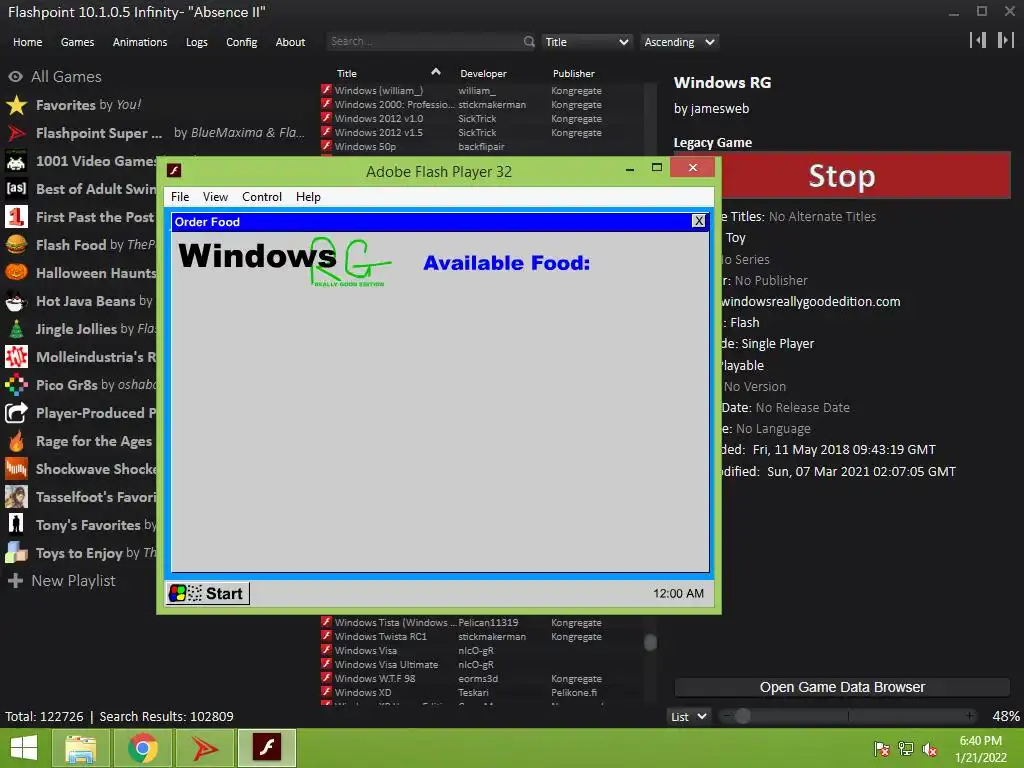Click the taskbar clock showing 6:40 PM
The height and width of the screenshot is (768, 1024).
(980, 749)
